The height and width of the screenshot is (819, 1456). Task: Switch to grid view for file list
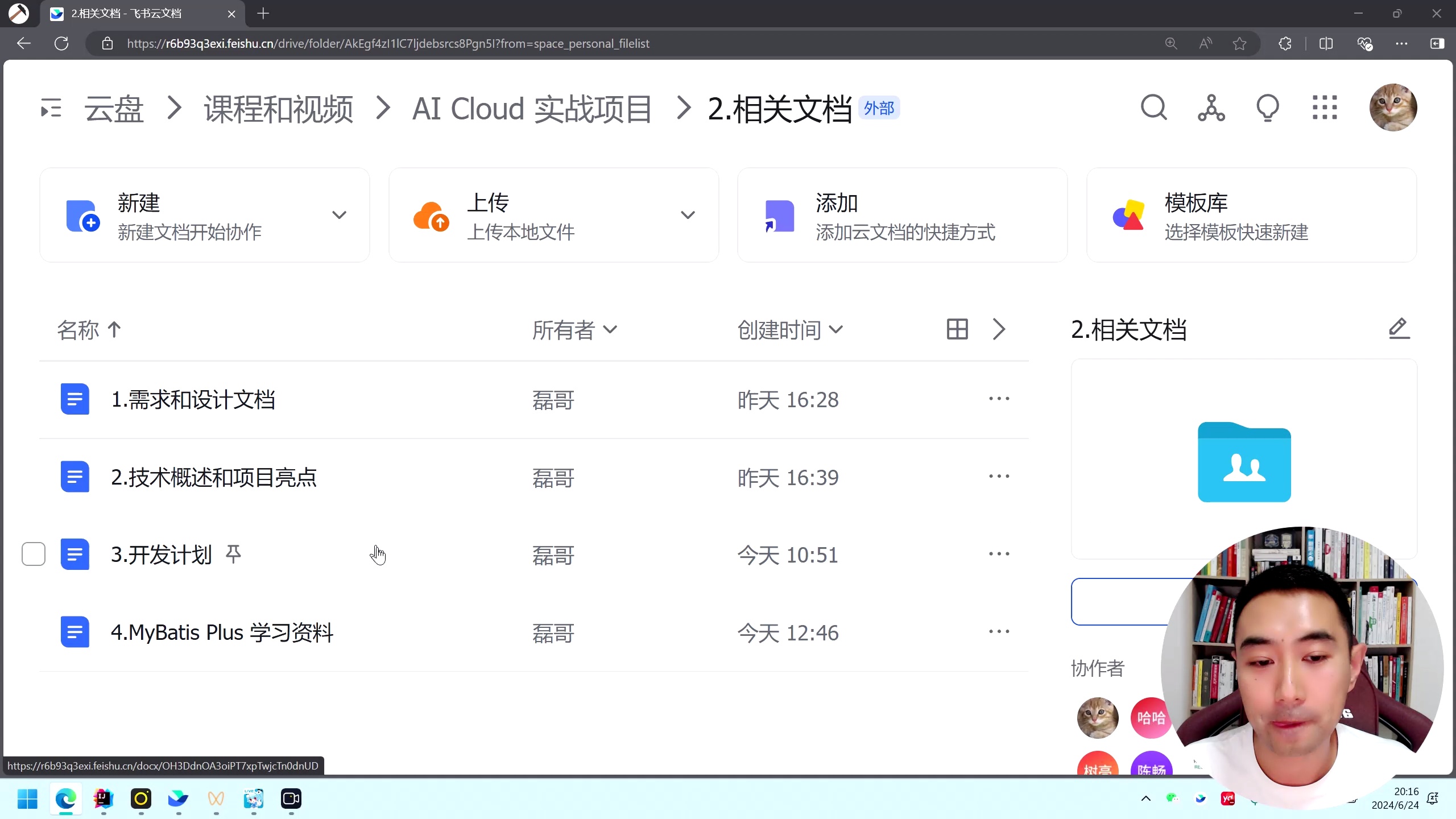(957, 329)
